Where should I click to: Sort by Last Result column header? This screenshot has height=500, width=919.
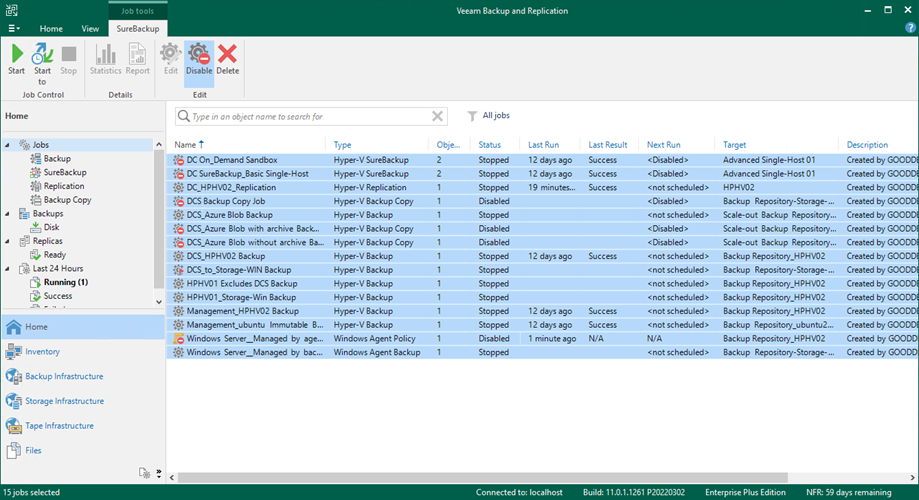click(608, 145)
